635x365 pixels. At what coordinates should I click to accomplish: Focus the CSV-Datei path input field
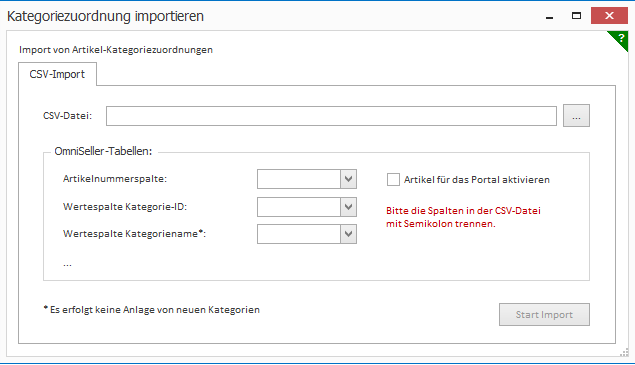[x=331, y=116]
